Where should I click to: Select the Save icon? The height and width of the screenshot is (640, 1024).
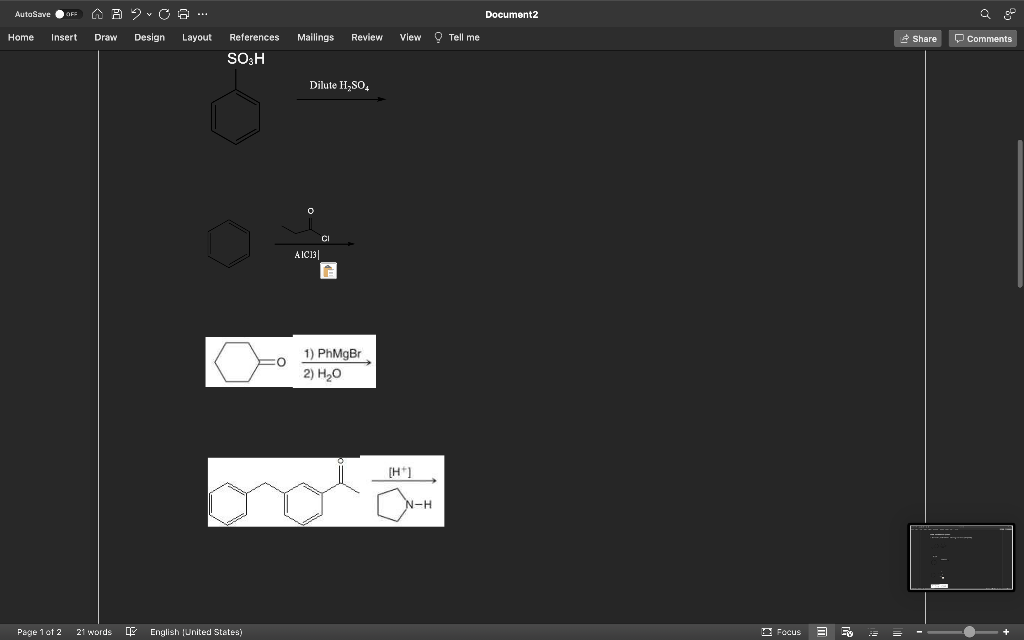pyautogui.click(x=116, y=14)
